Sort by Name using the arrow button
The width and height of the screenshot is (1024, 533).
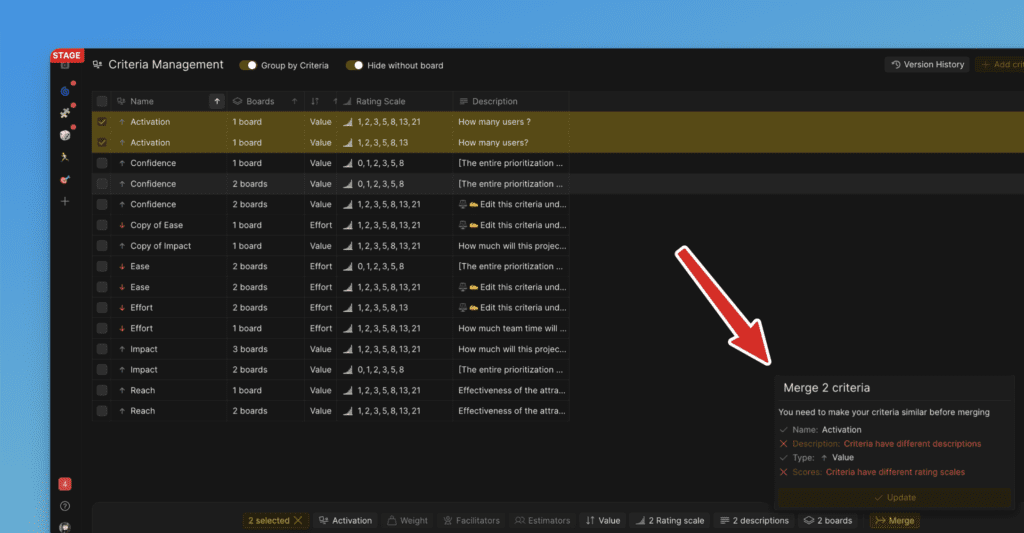click(217, 101)
